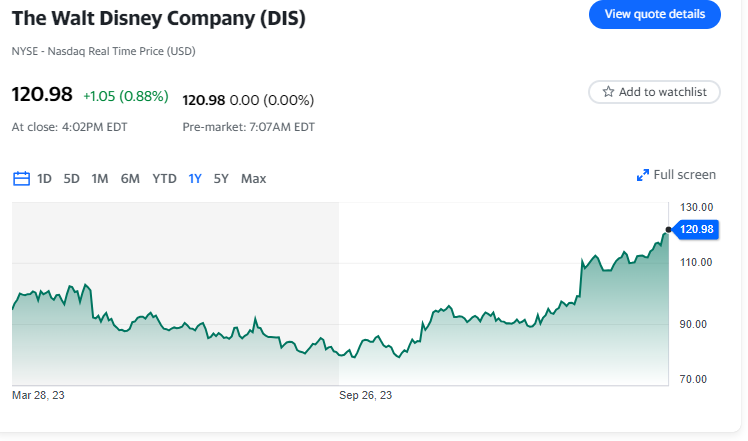The image size is (748, 441).
Task: Click the Pre-market: 7:07AM EDT text
Action: pos(249,127)
